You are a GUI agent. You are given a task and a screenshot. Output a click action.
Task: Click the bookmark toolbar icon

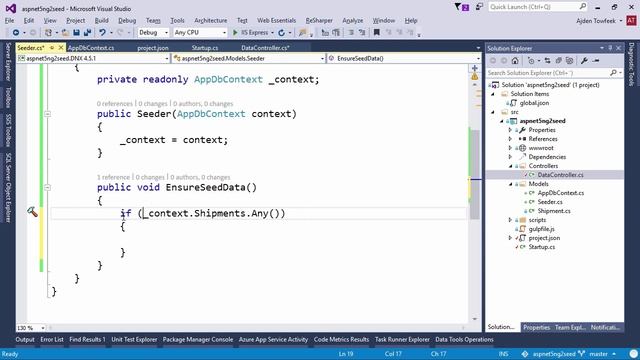click(376, 33)
